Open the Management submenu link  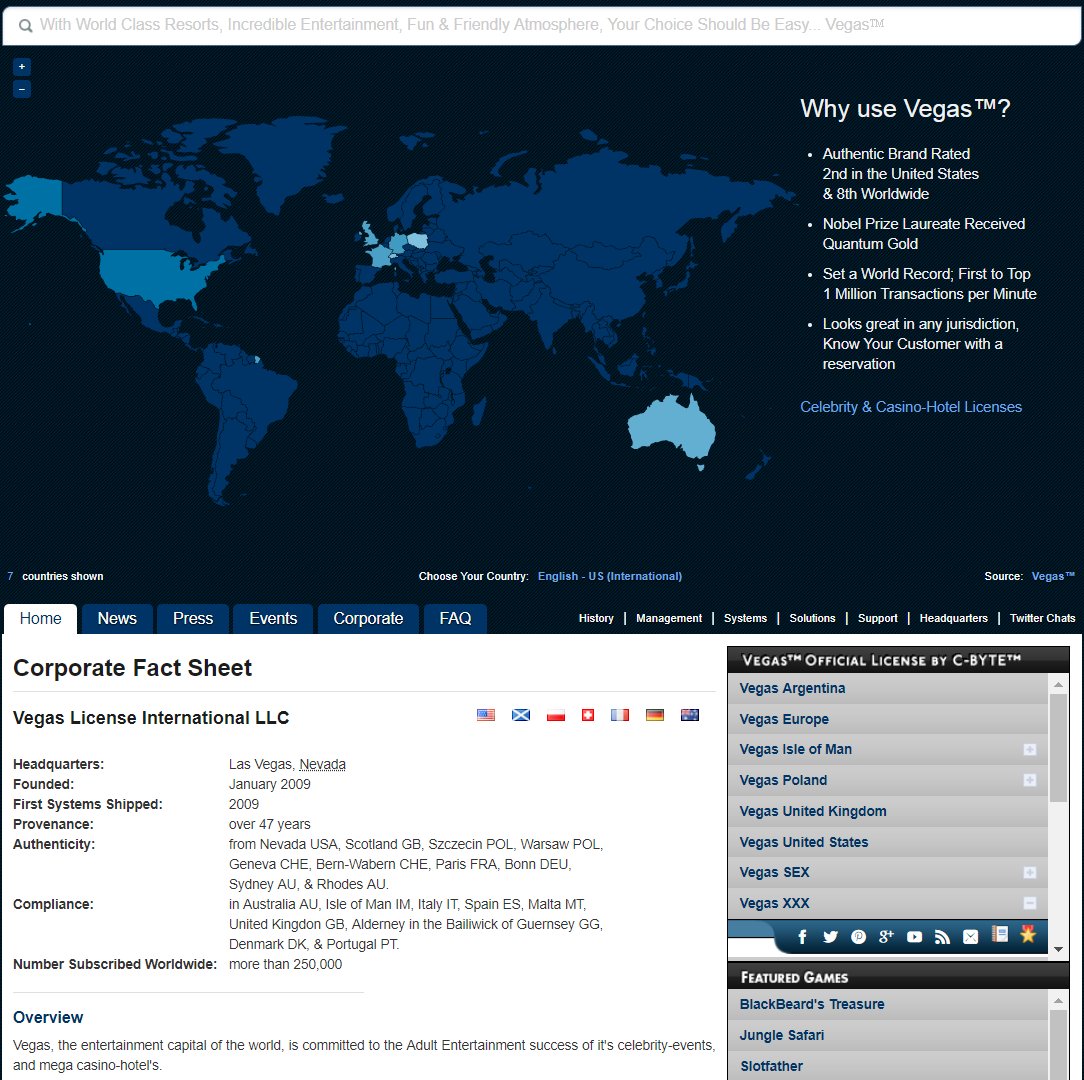click(669, 618)
